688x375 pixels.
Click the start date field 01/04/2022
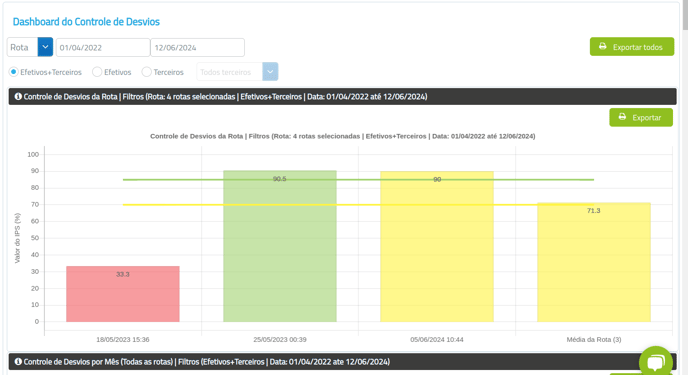103,47
